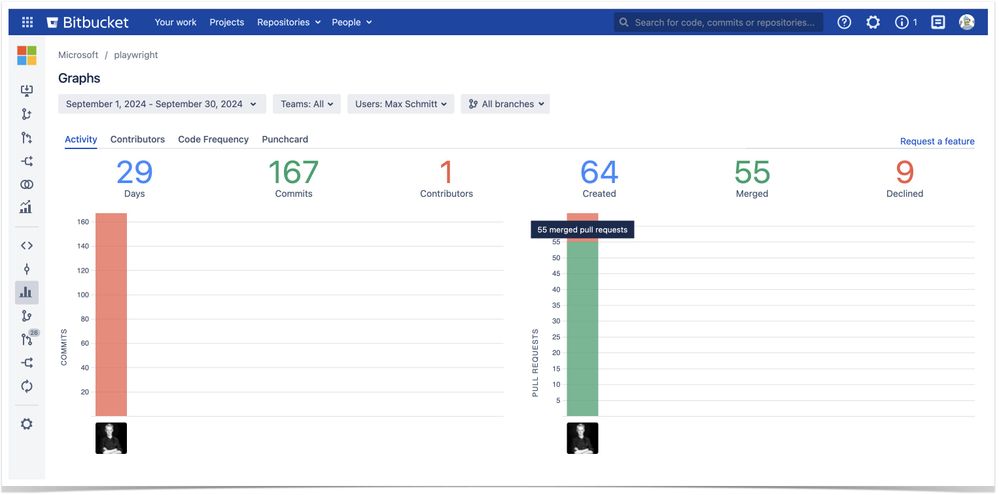
Task: Open the People dropdown menu
Action: pos(352,22)
